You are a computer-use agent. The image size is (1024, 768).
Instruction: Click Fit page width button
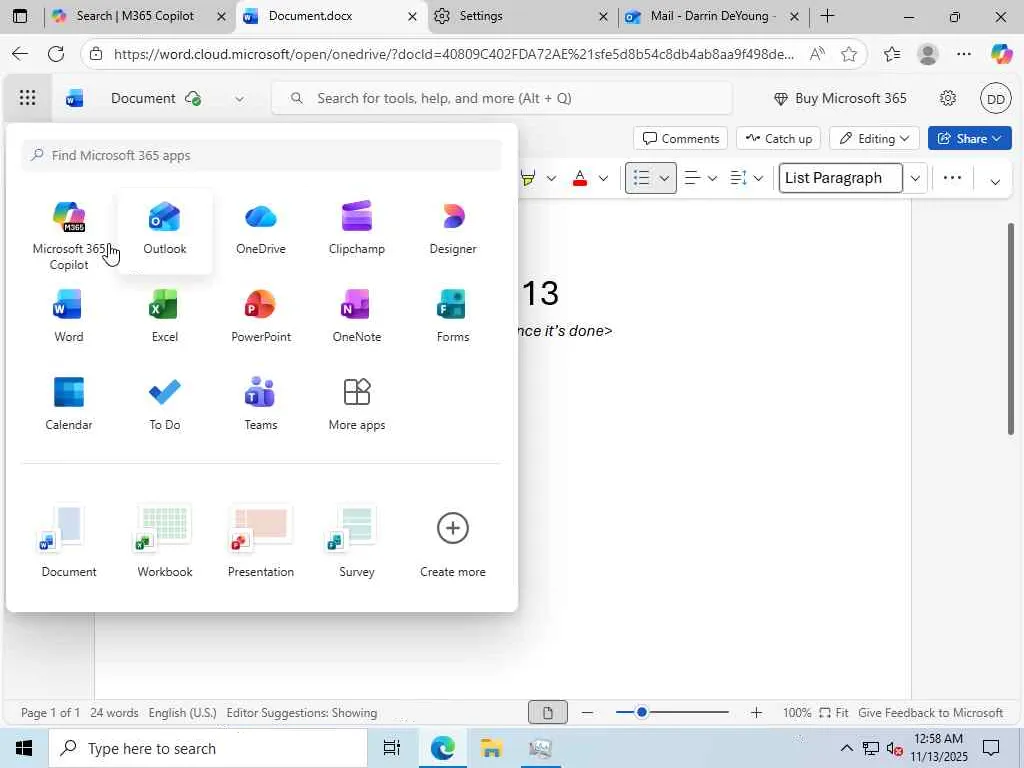click(x=834, y=712)
